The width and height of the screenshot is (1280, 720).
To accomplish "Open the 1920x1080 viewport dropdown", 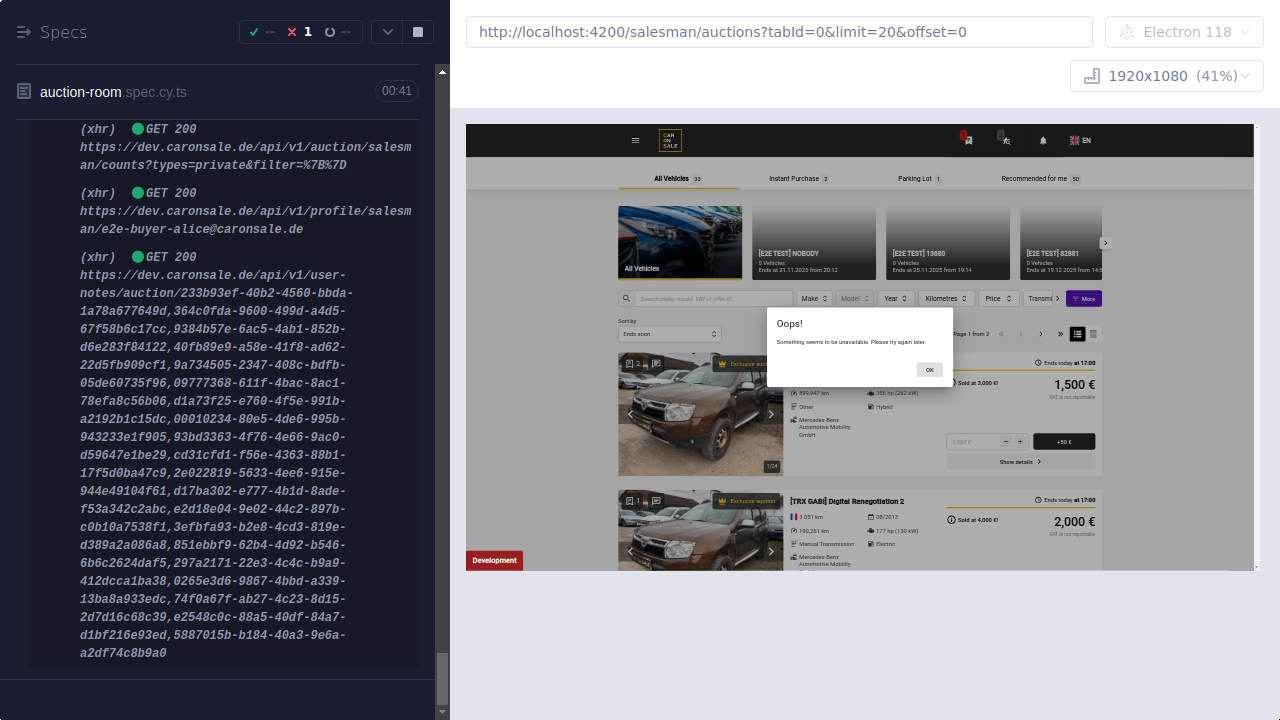I will tap(1166, 75).
